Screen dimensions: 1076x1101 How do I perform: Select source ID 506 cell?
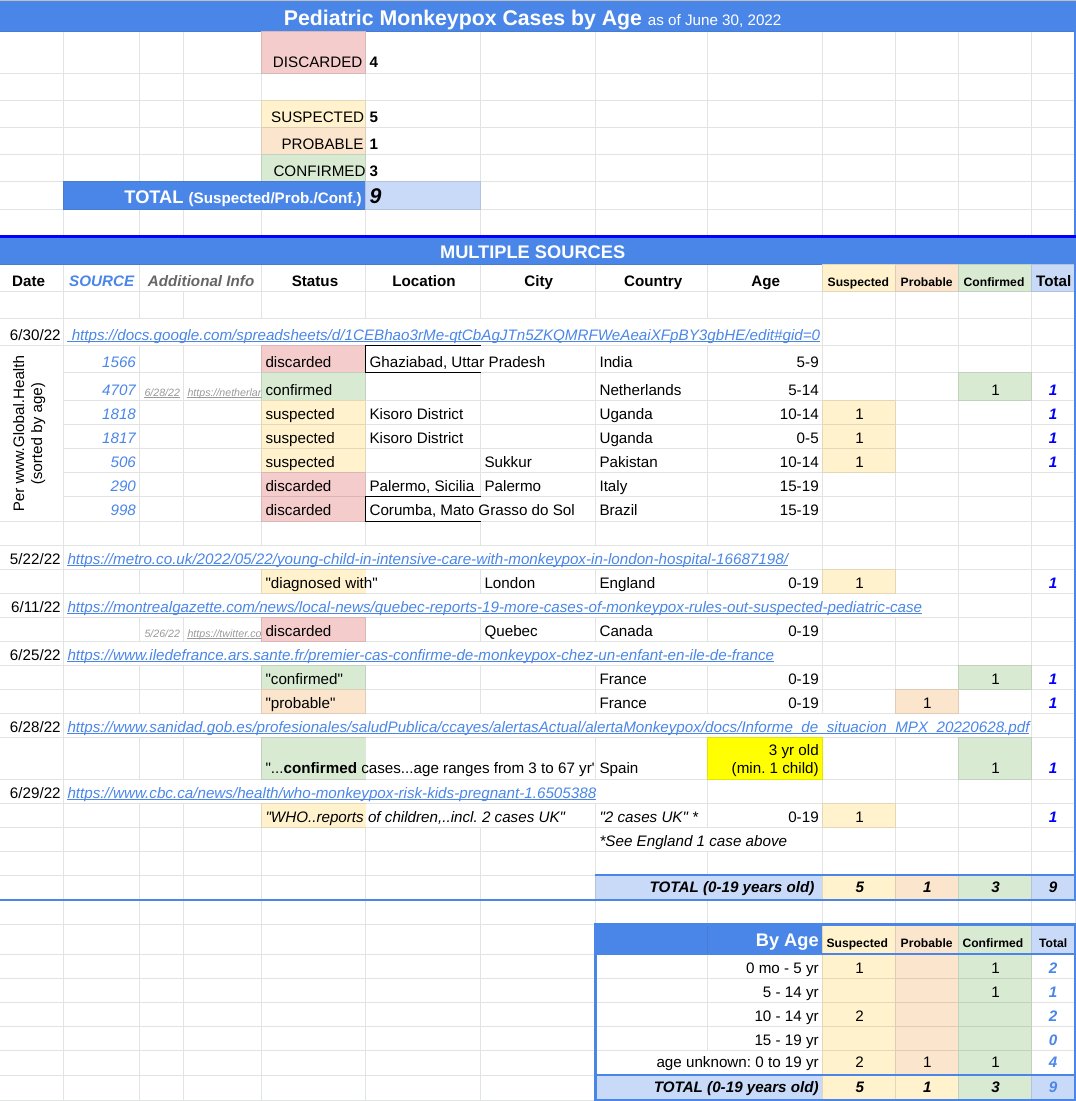tap(102, 461)
